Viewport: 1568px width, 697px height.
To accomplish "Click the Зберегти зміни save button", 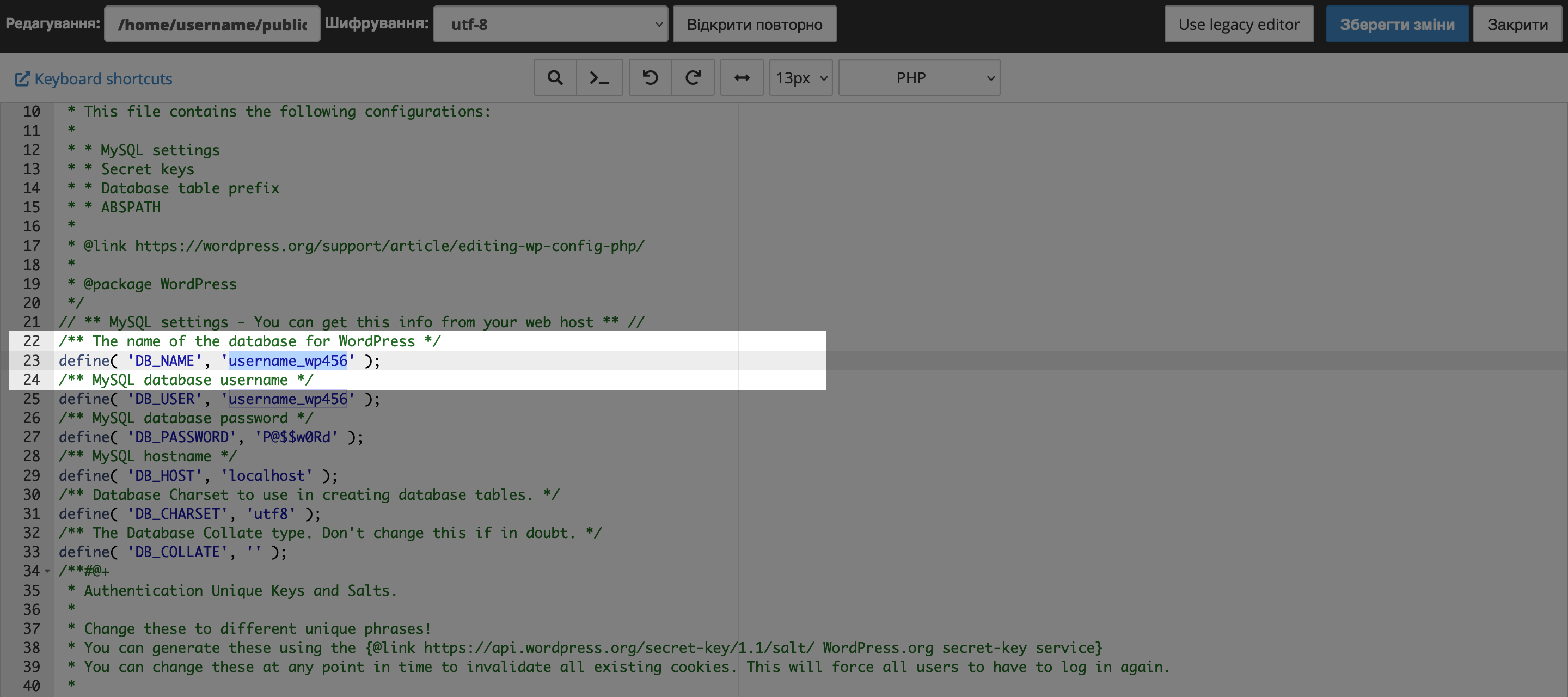I will 1397,25.
